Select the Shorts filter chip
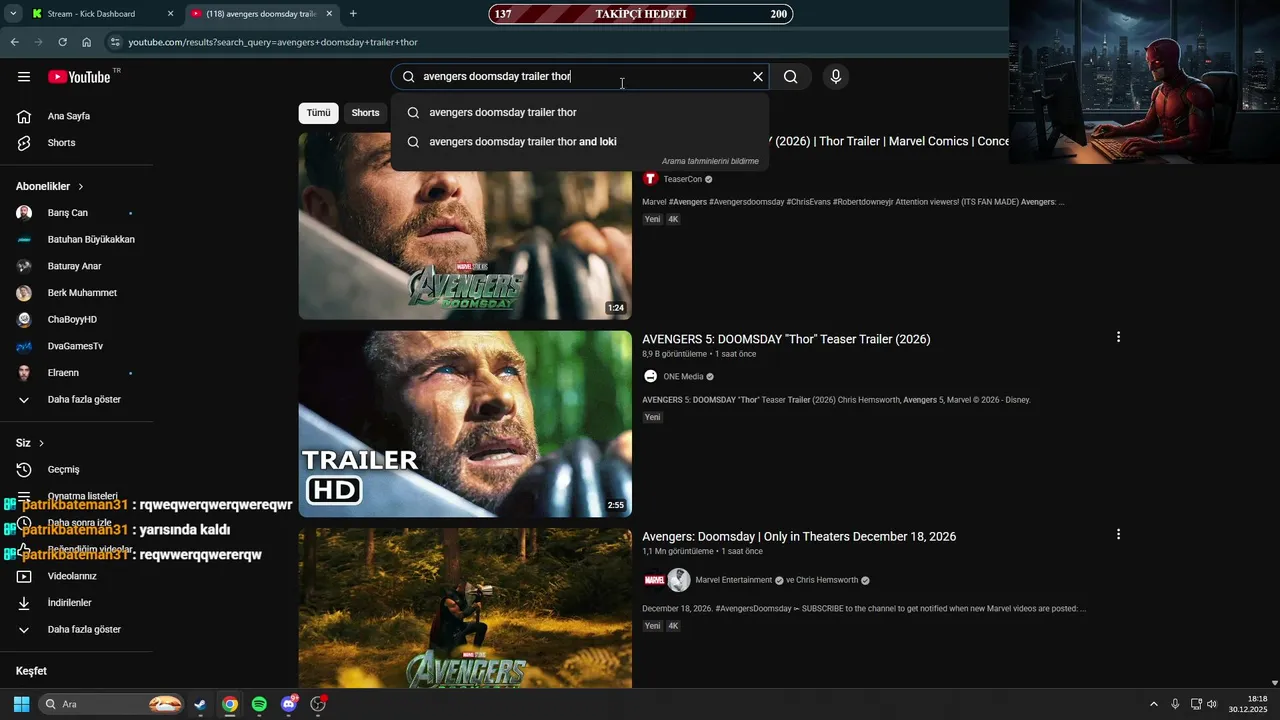The width and height of the screenshot is (1280, 720). point(365,113)
